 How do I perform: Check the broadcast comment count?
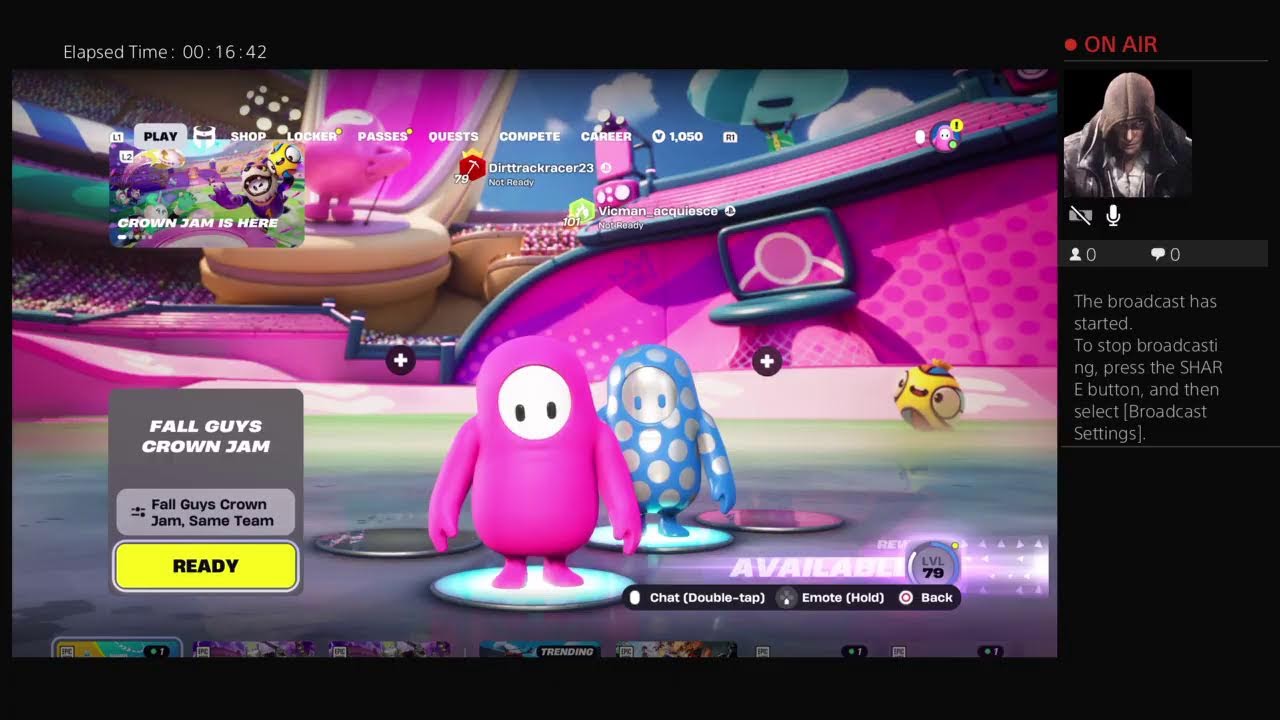1165,255
